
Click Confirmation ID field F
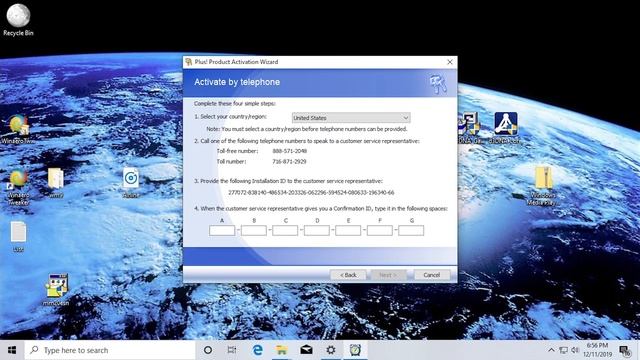click(x=380, y=231)
